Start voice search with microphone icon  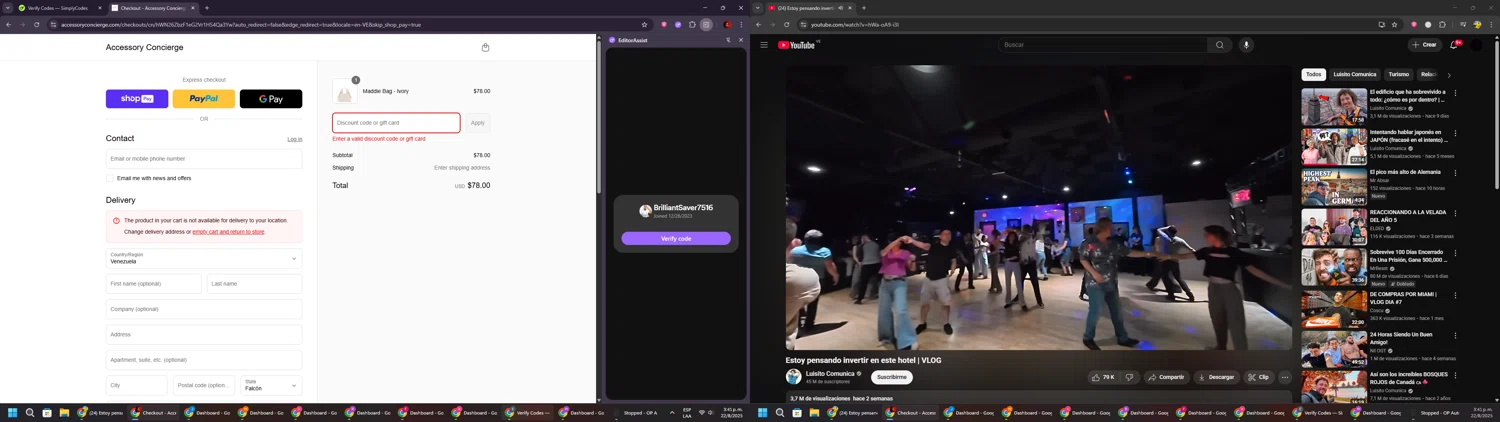point(1246,45)
